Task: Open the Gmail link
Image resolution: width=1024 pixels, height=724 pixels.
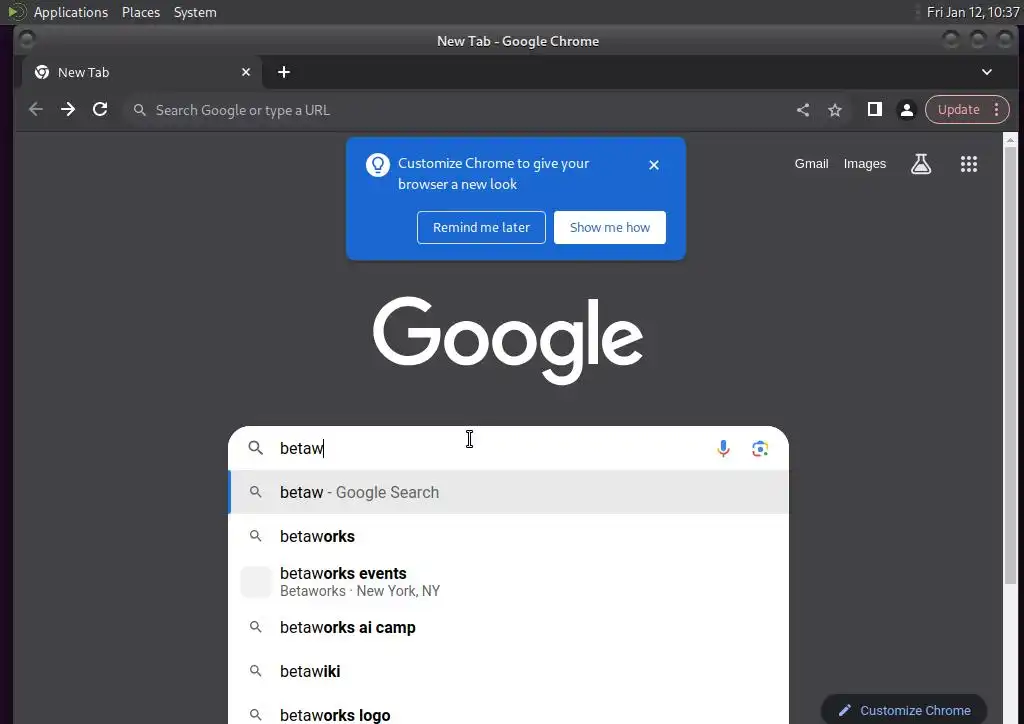Action: click(x=811, y=164)
